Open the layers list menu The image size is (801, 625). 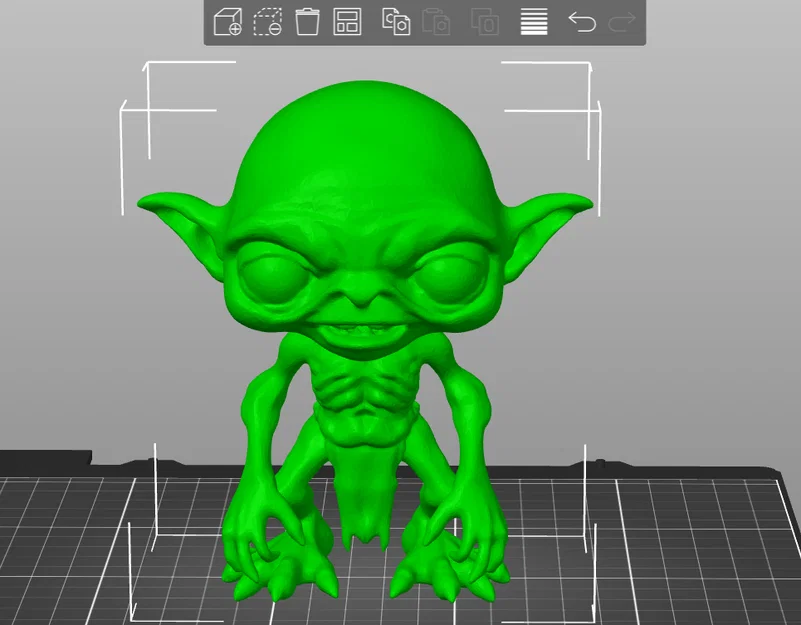pyautogui.click(x=532, y=23)
